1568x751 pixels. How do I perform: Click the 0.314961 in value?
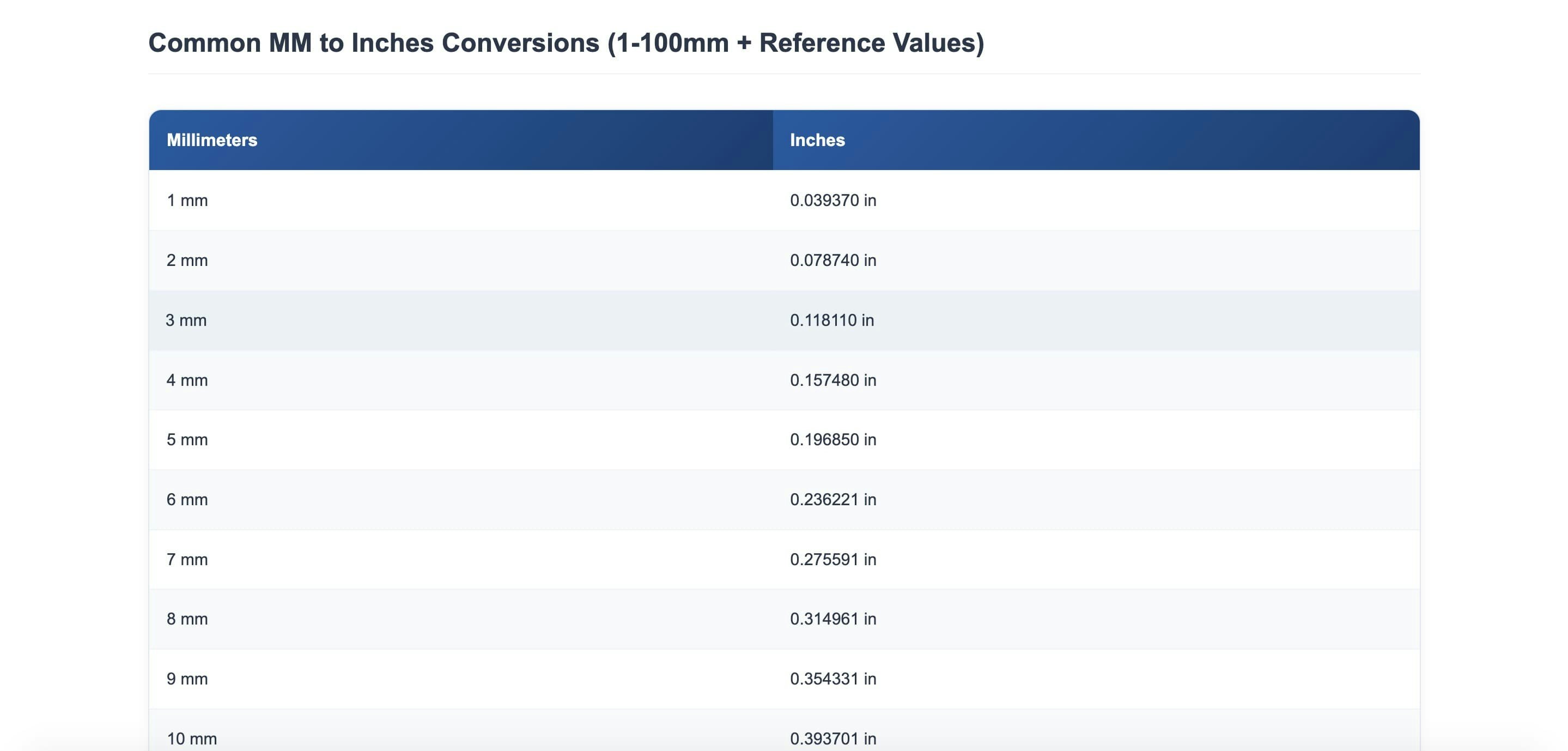(832, 619)
